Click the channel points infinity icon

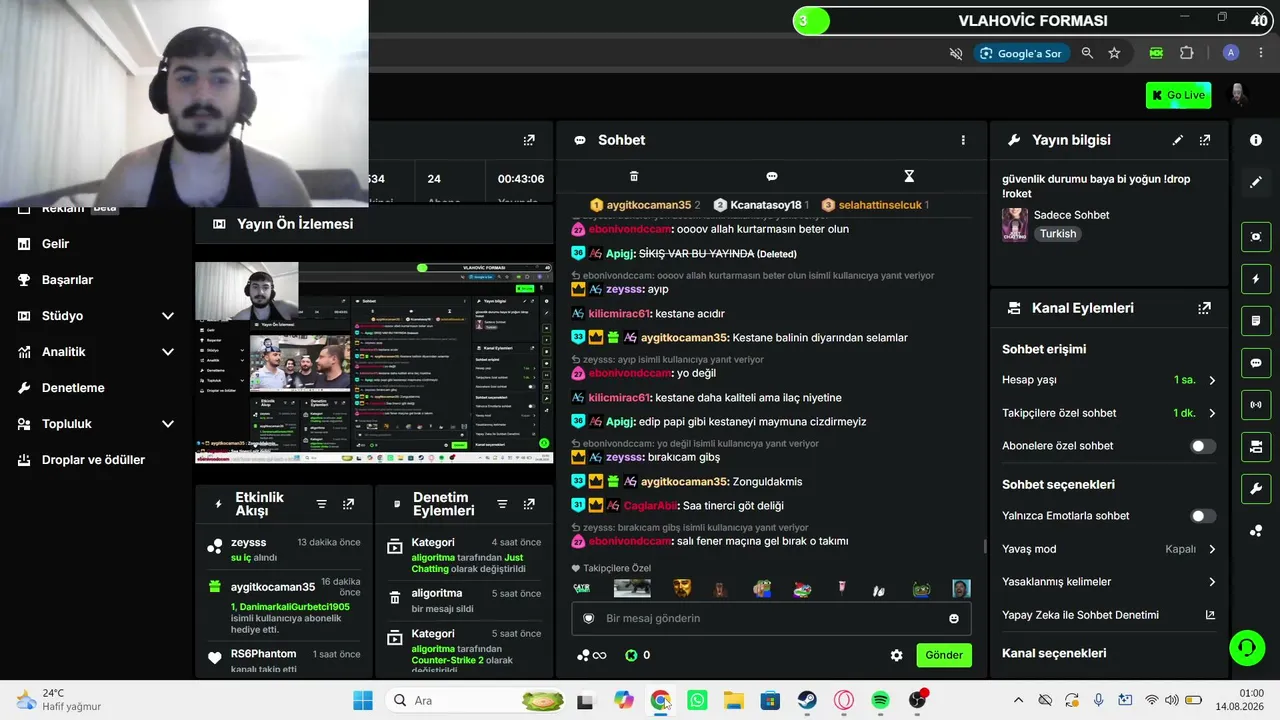click(x=592, y=655)
